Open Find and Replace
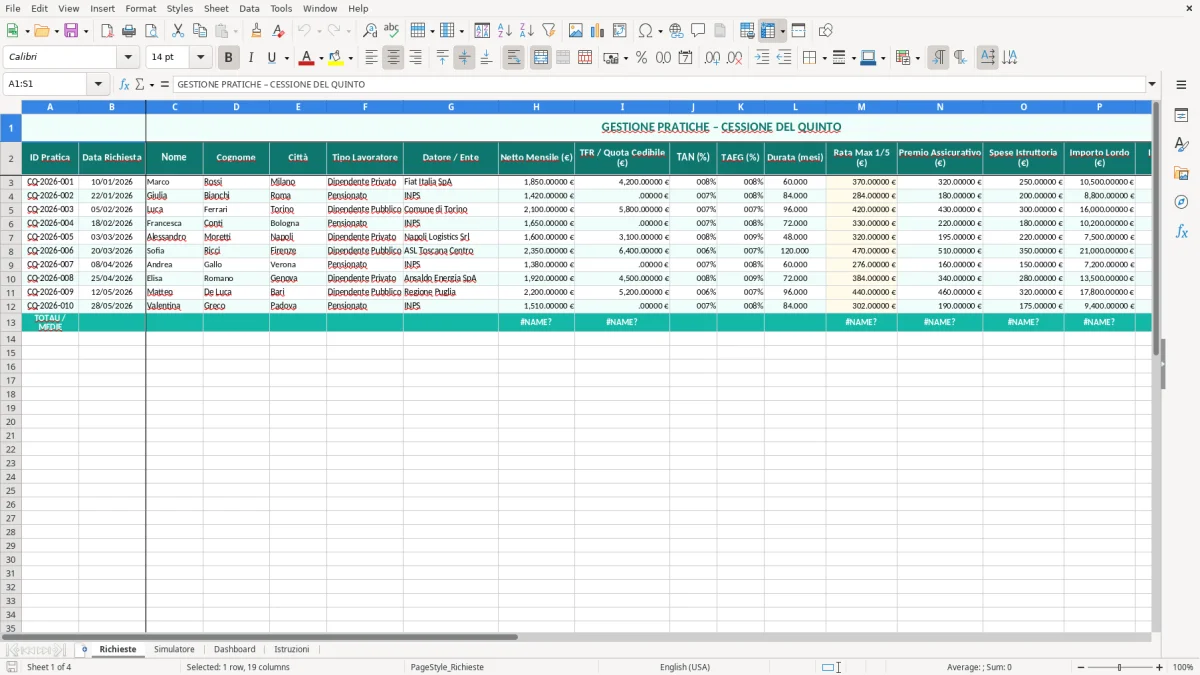The width and height of the screenshot is (1200, 675). 370,31
